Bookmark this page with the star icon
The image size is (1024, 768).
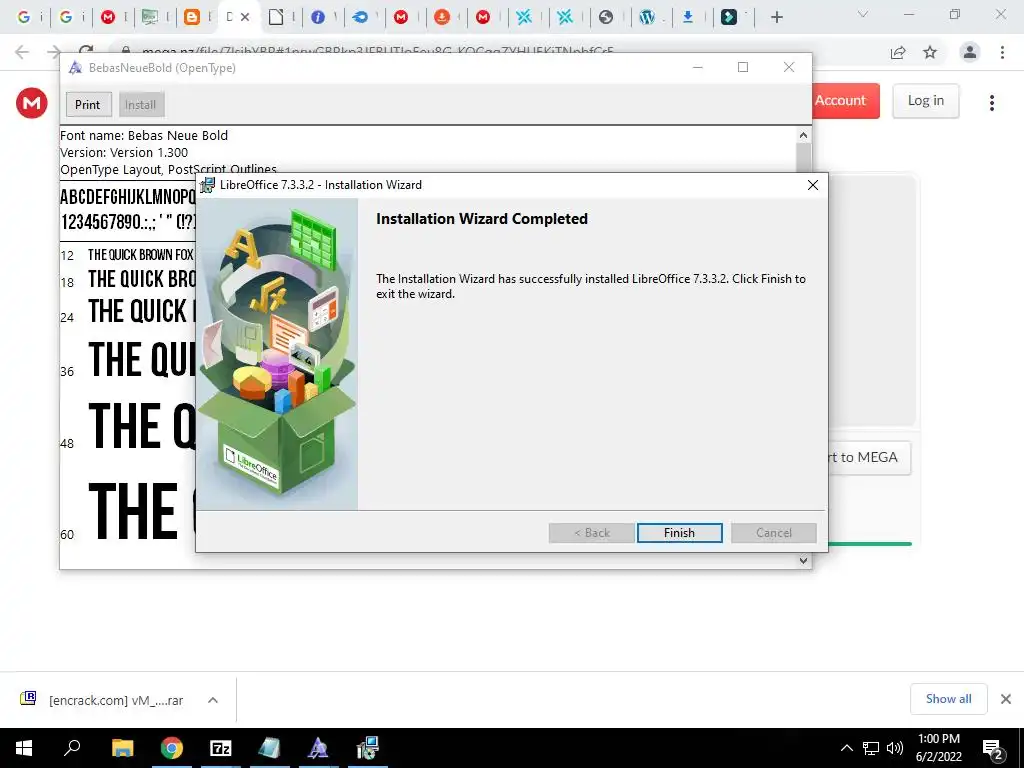coord(930,53)
